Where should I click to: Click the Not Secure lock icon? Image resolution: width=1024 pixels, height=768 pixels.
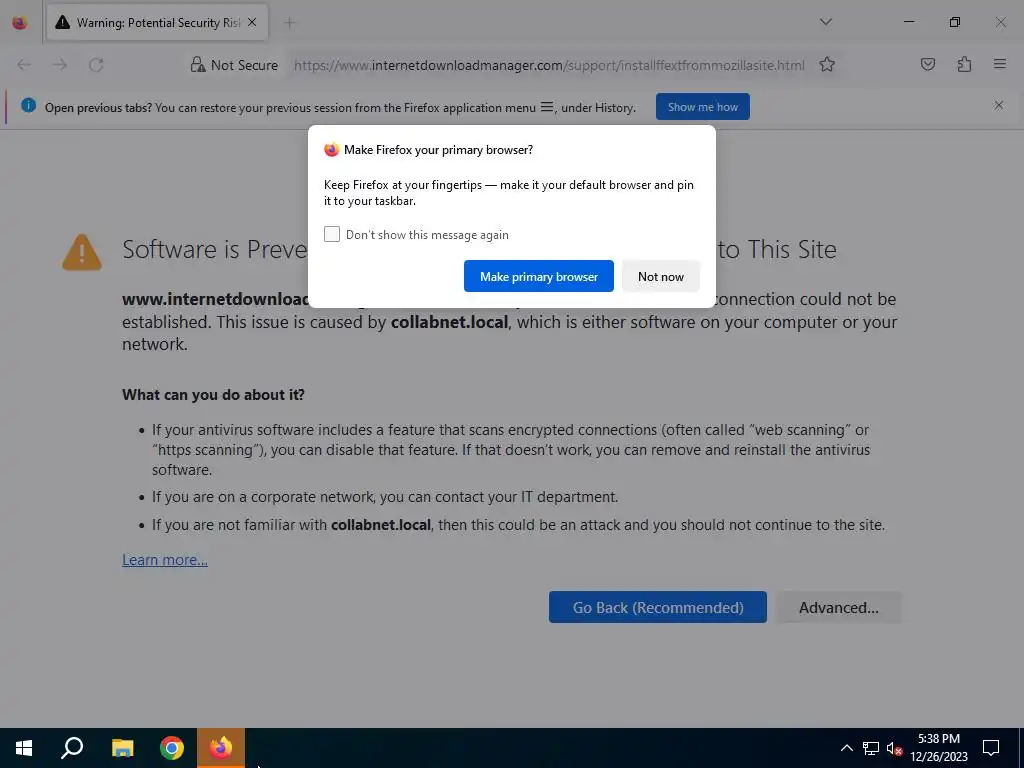click(x=197, y=64)
